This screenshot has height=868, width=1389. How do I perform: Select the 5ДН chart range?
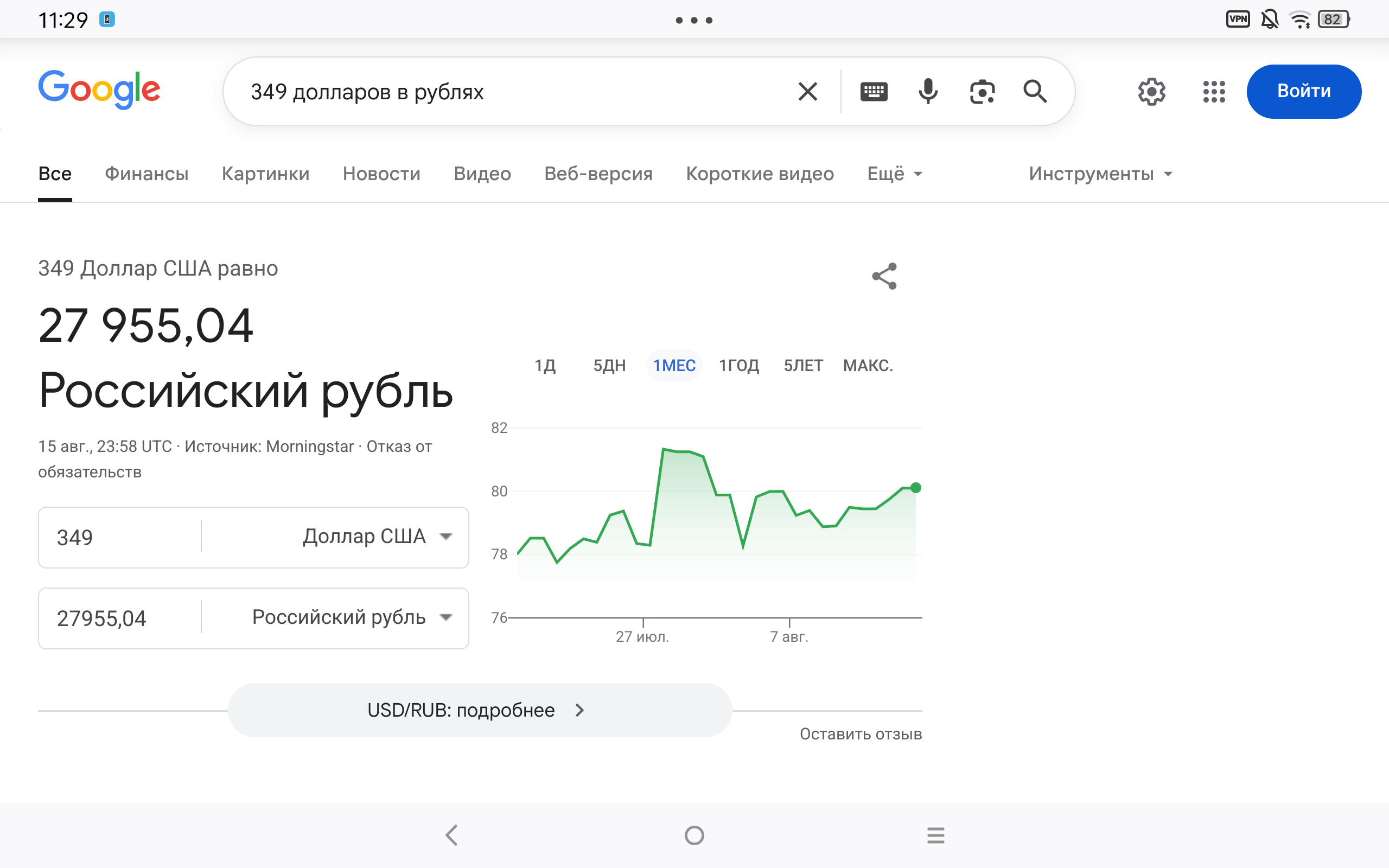click(609, 366)
